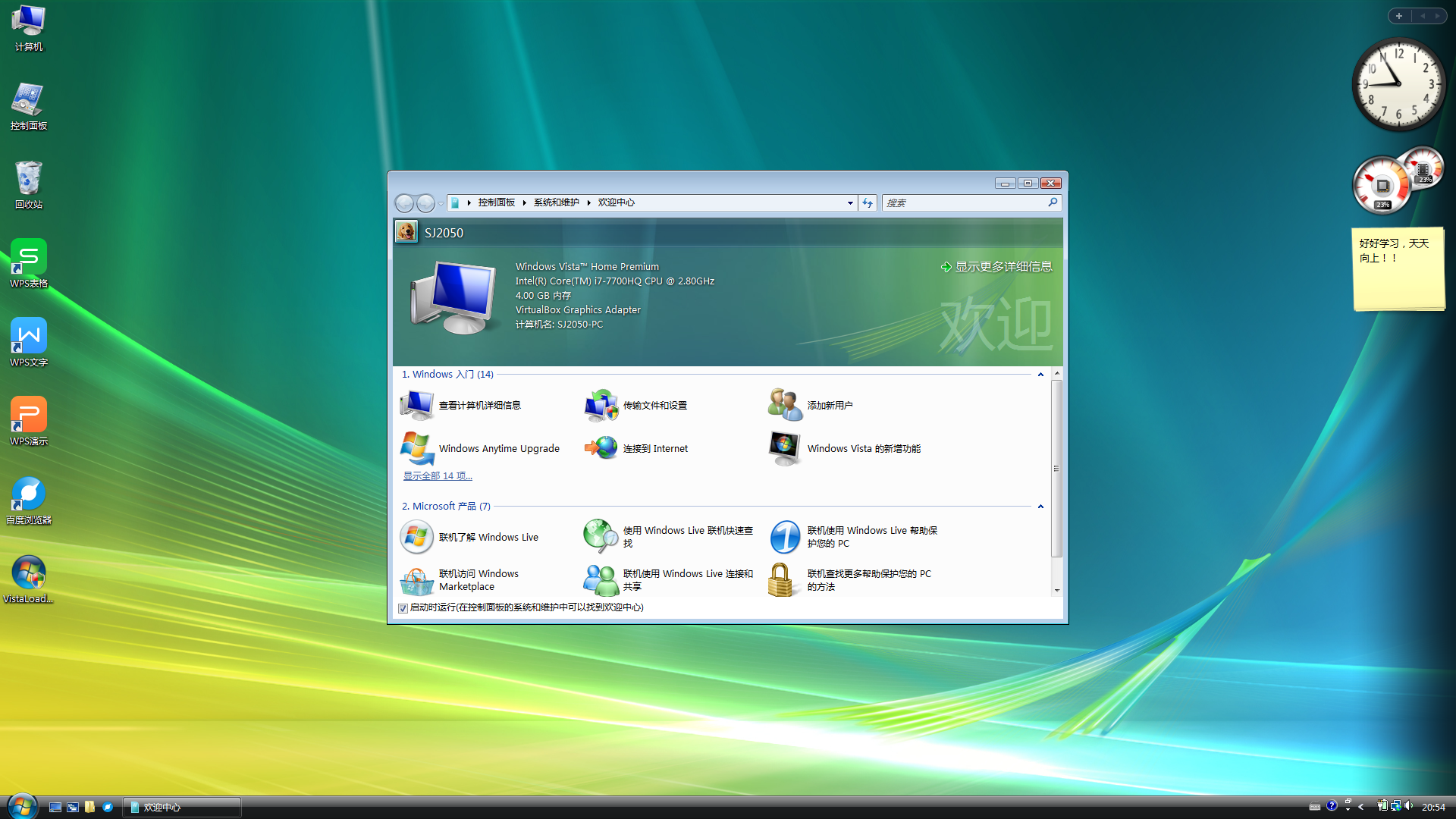This screenshot has height=819, width=1456.
Task: Expand the breadcrumb arrow before 控制面板
Action: tap(469, 203)
